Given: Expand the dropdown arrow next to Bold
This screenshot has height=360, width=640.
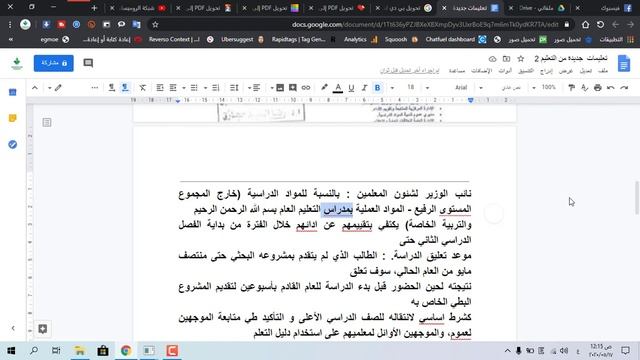Looking at the screenshot, I should coord(392,88).
